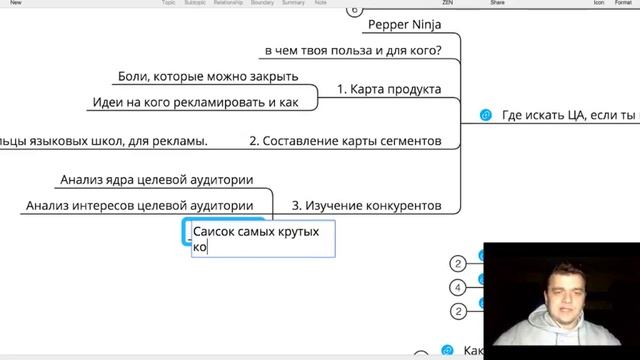Click the blue icon next to 'Как'
The height and width of the screenshot is (360, 640).
[x=447, y=350]
